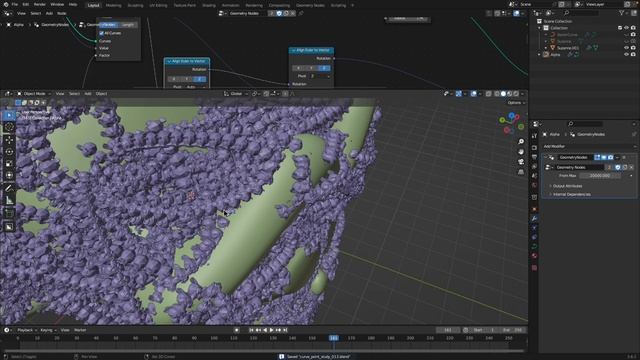Click Factor mode button on curve node
The width and height of the screenshot is (640, 360).
click(108, 25)
